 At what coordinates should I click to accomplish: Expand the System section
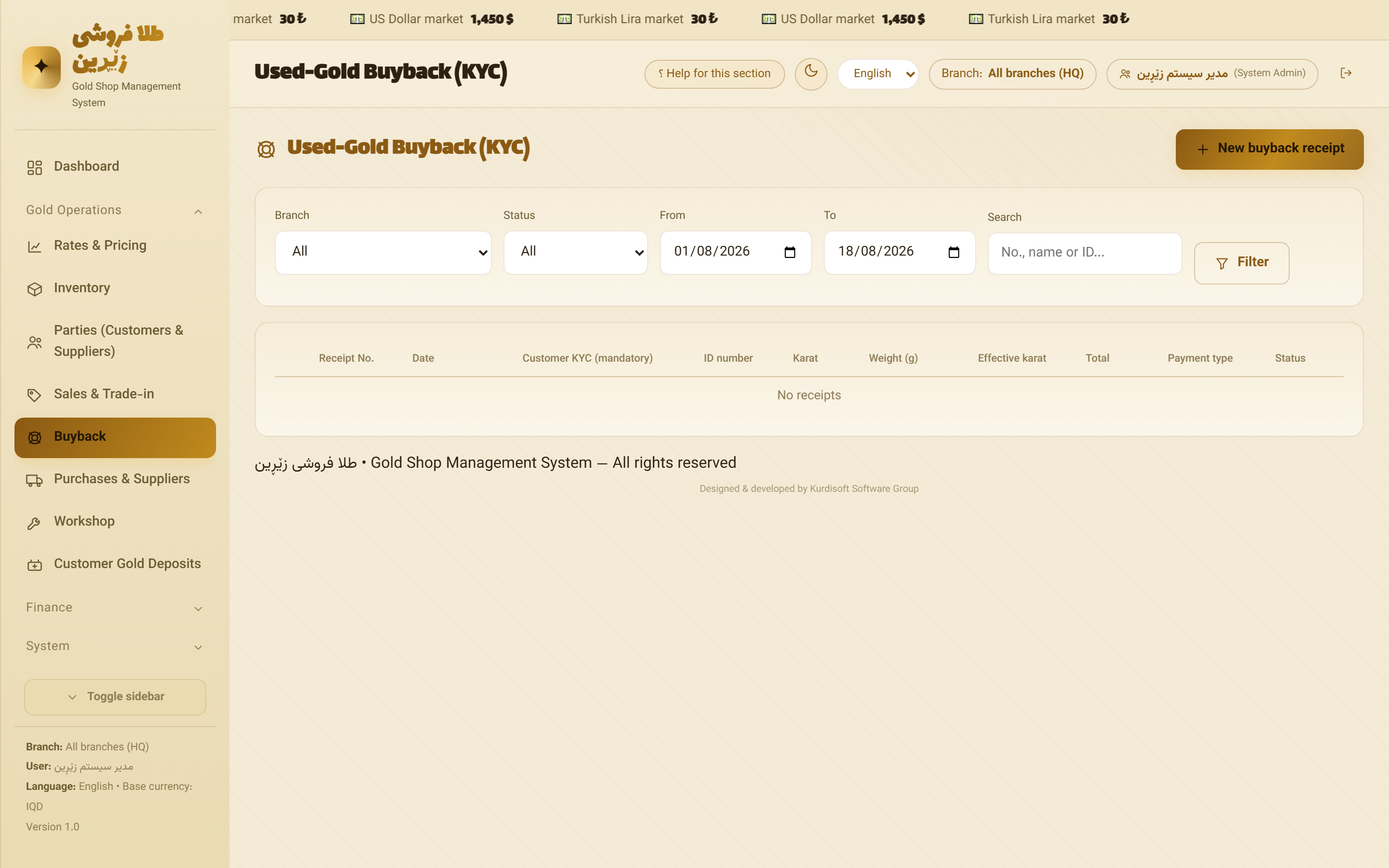(115, 646)
